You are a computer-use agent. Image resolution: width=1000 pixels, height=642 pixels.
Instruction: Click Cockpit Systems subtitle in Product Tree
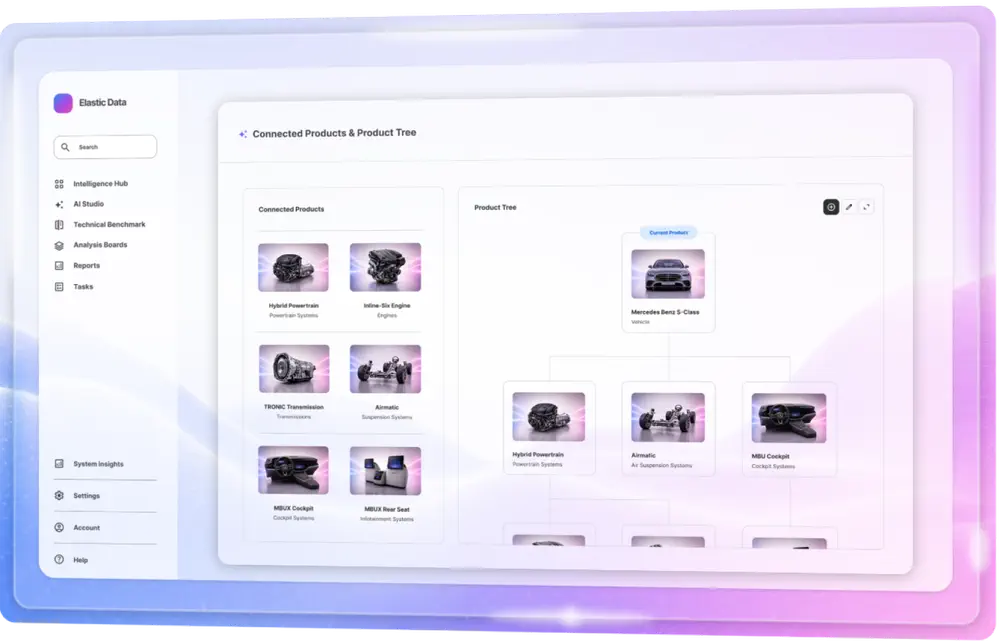point(773,467)
